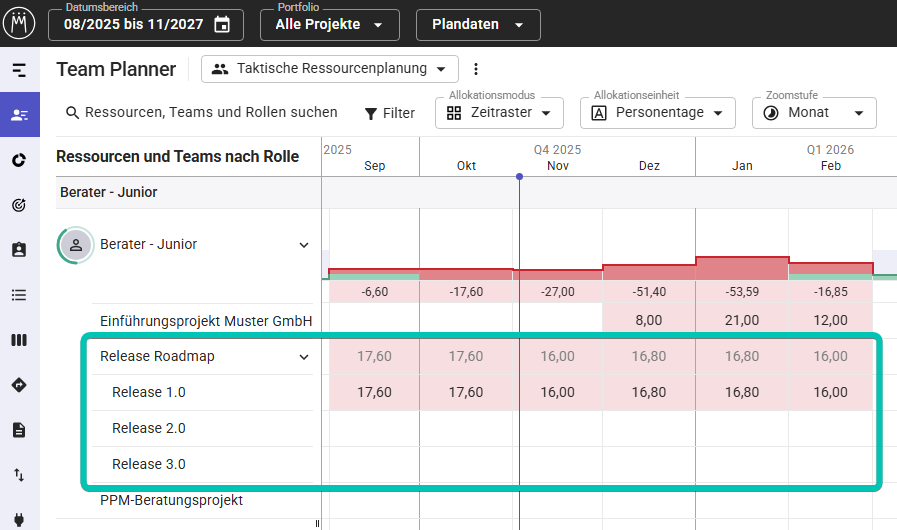Click the today timeline marker dot
The image size is (897, 530).
click(519, 177)
